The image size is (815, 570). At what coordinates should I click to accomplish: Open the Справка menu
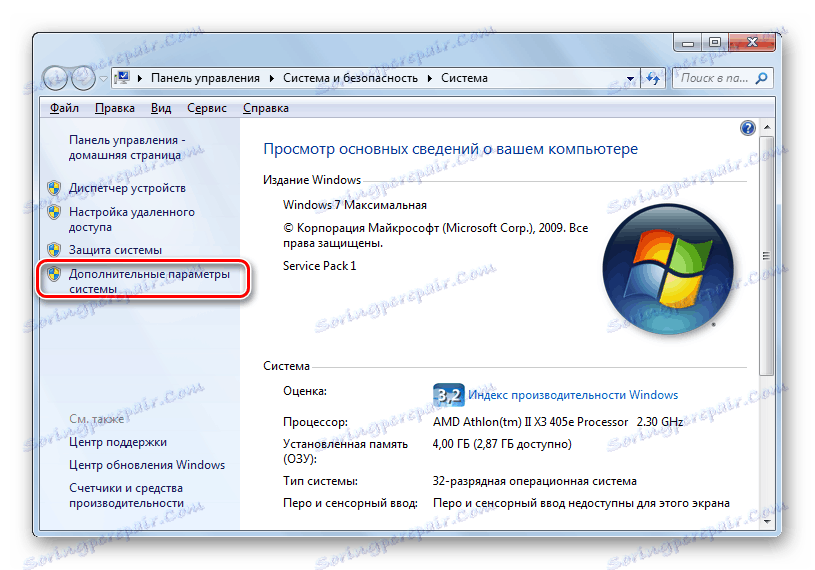pyautogui.click(x=266, y=108)
